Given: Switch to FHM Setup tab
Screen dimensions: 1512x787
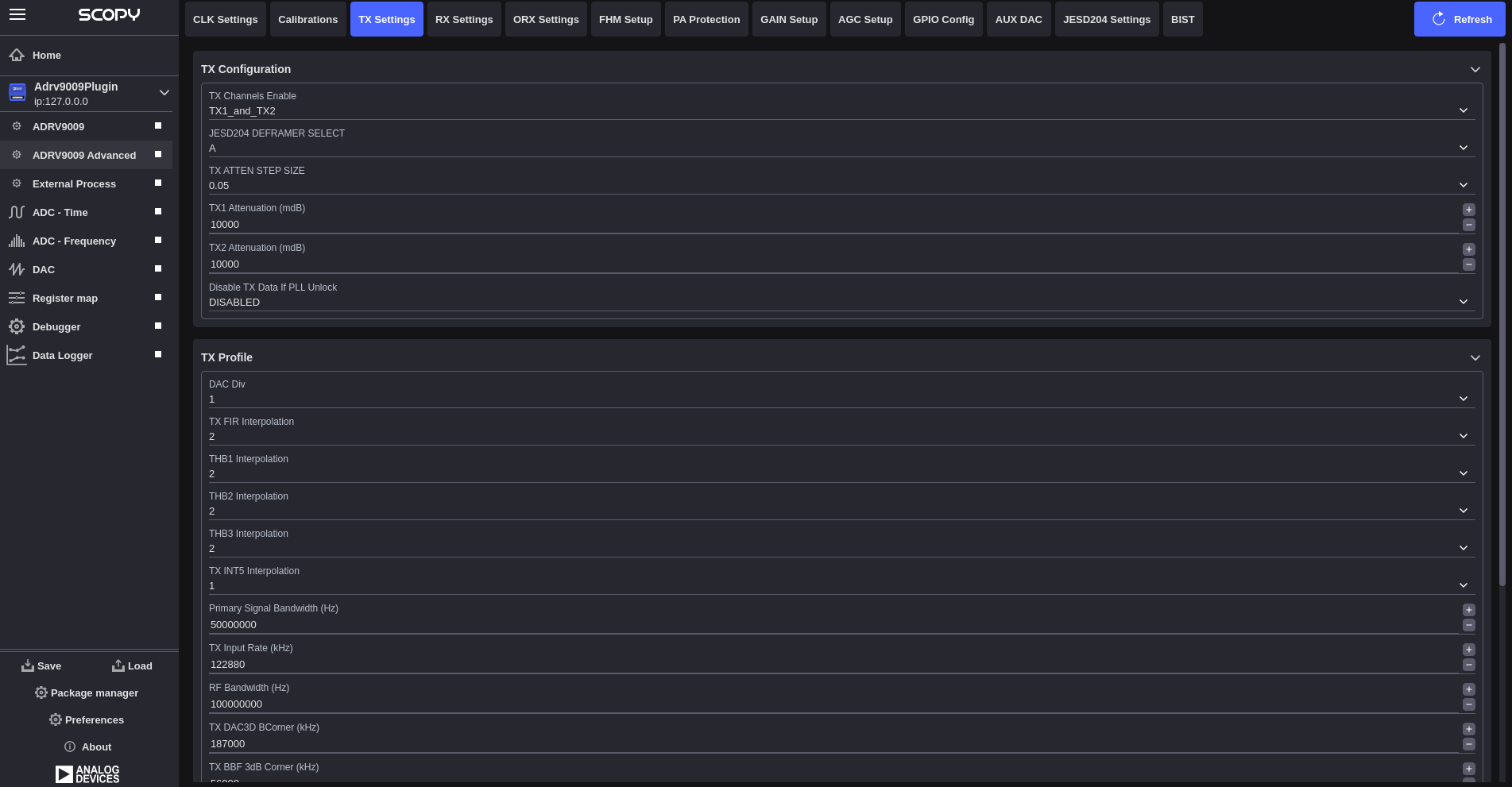Looking at the screenshot, I should [x=626, y=19].
